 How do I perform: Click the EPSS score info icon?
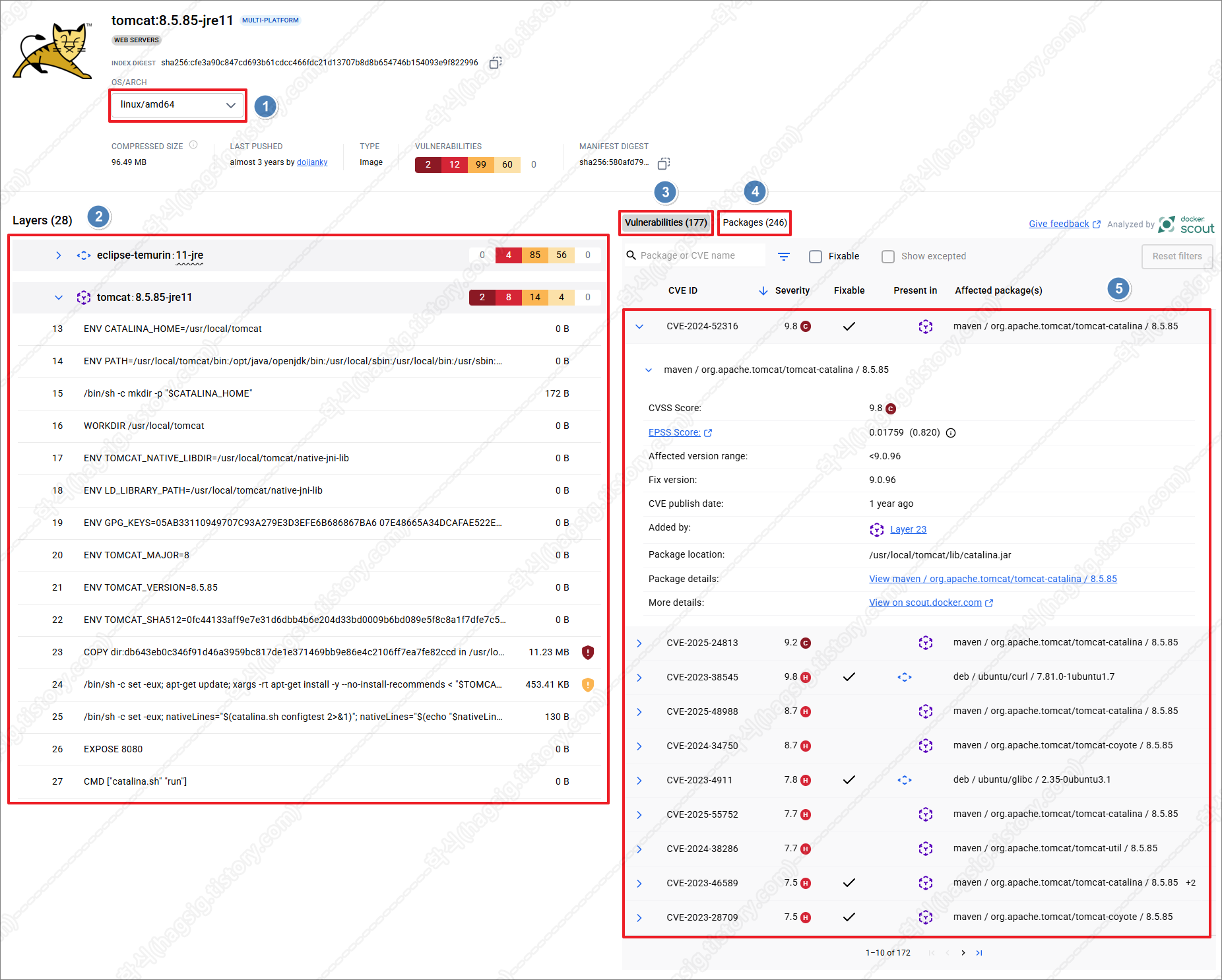point(951,433)
